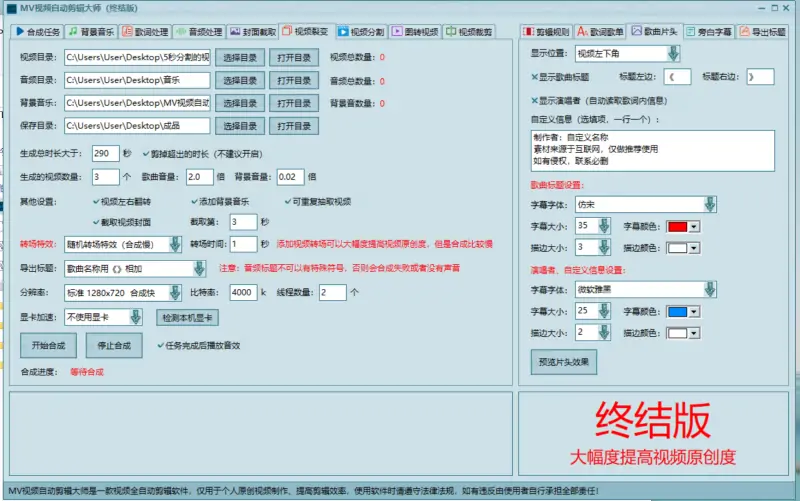Screen dimensions: 800x501
Task: Switch to the 歌曲片头 tab
Action: tap(654, 31)
